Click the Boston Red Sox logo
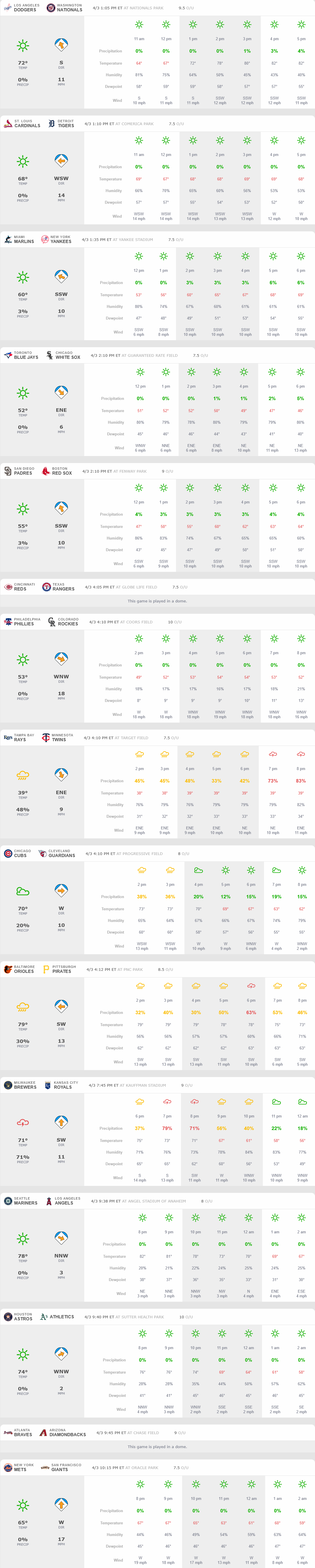The image size is (315, 1568). coord(46,471)
